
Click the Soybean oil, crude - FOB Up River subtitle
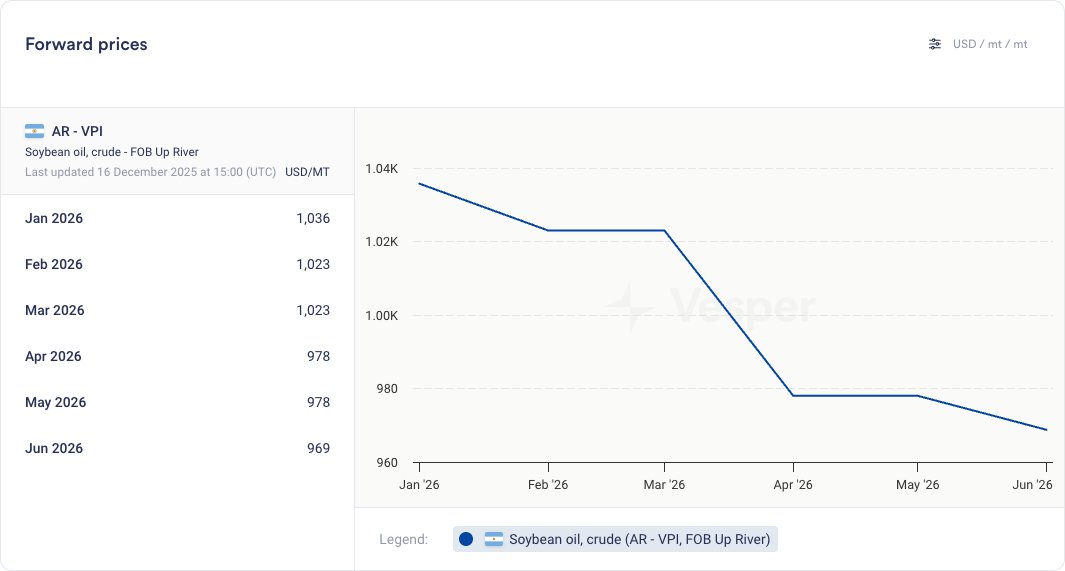pos(112,152)
